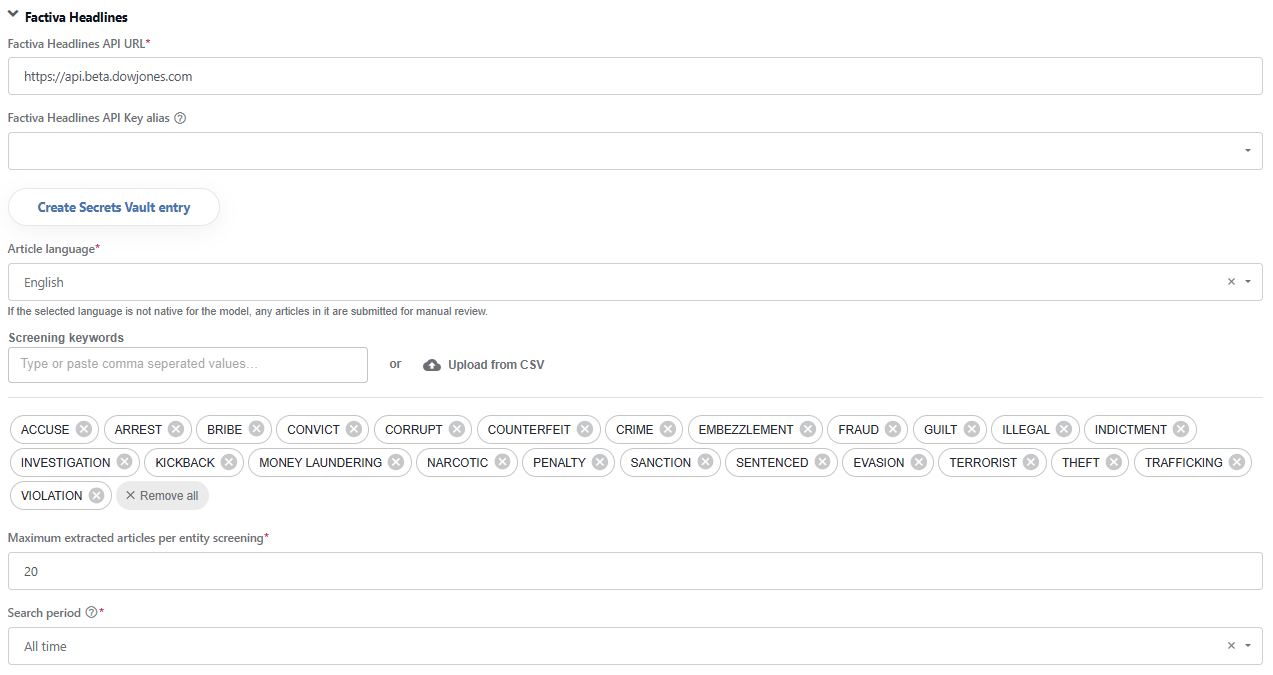Open the Search period dropdown arrow
Screen dimensions: 1273x675
pos(1248,646)
